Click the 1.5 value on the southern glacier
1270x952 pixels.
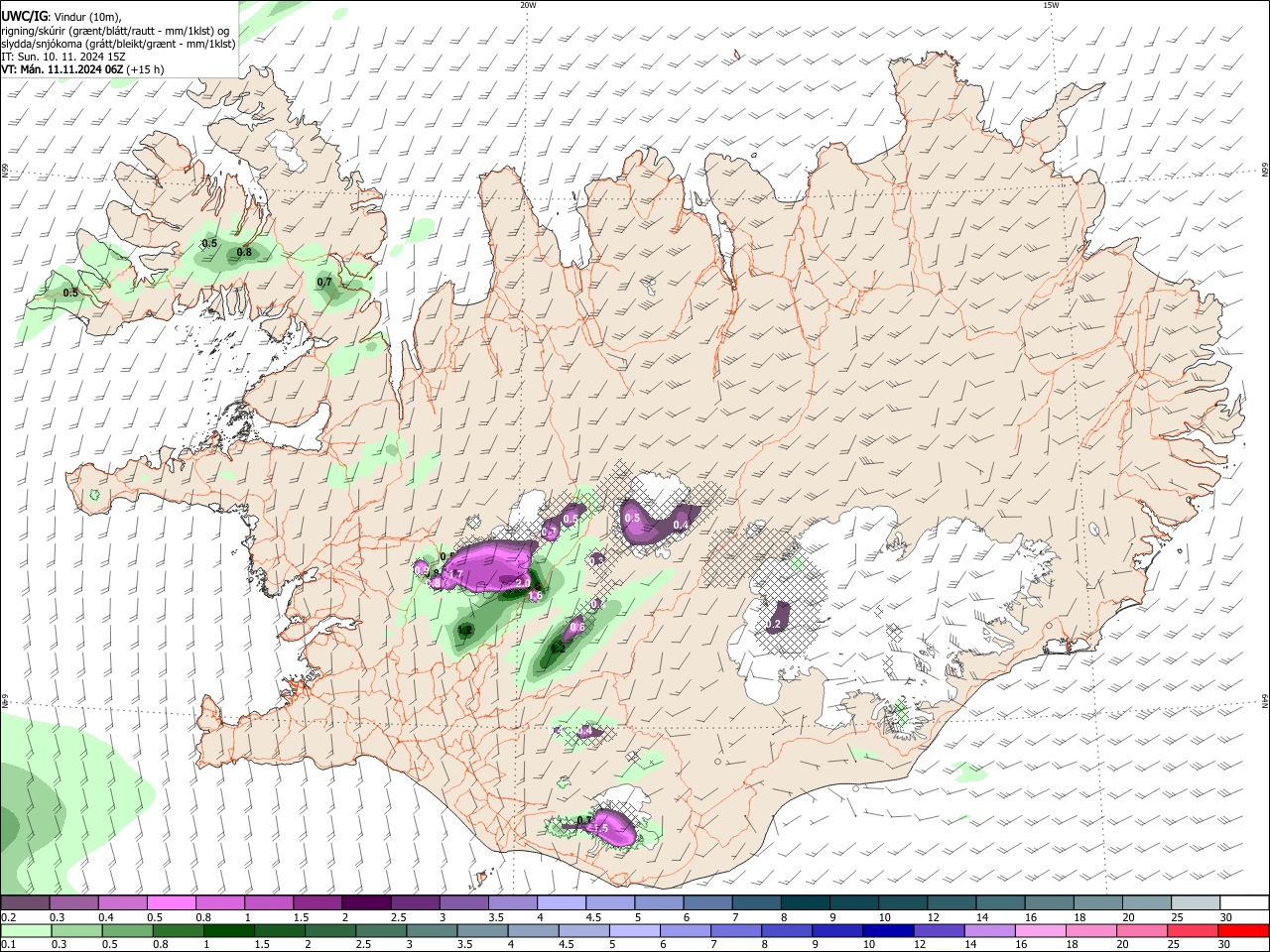600,828
